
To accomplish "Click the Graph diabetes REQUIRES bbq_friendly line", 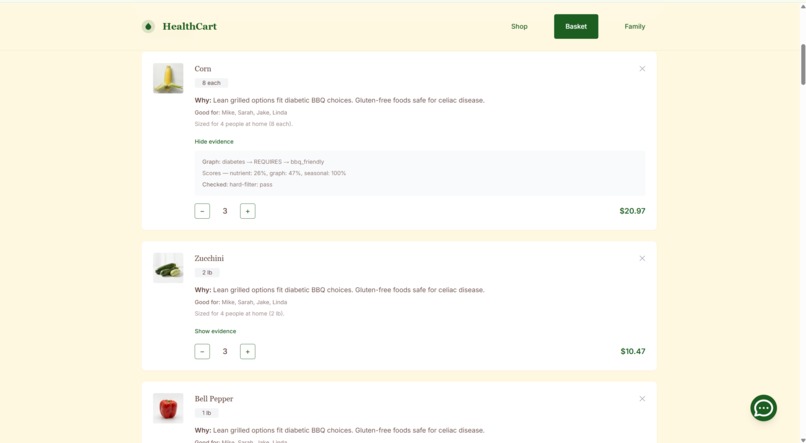I will (x=263, y=162).
